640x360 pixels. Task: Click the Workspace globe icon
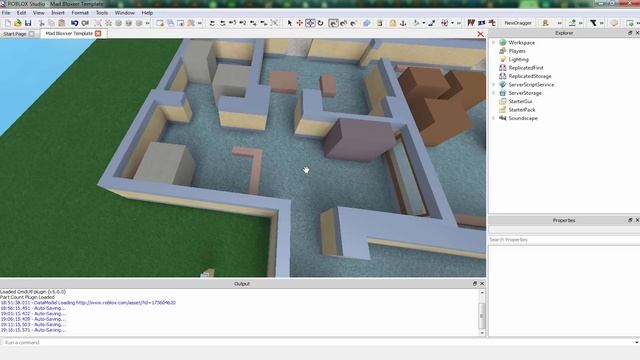pos(502,42)
